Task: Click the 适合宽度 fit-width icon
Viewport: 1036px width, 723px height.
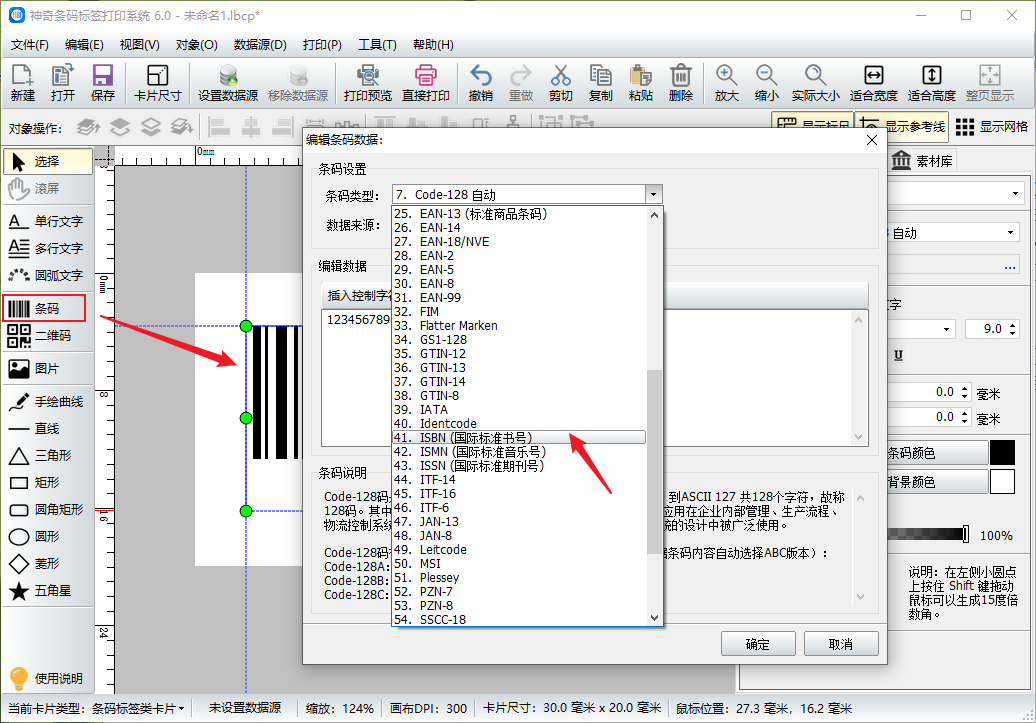Action: point(874,80)
